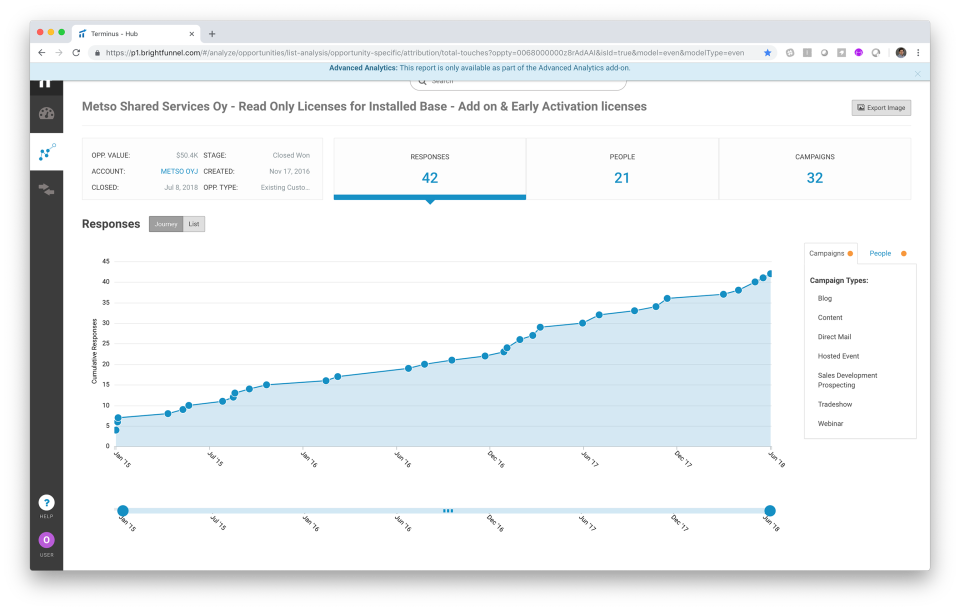Open the Campaigns tab in legend panel
Image resolution: width=960 pixels, height=610 pixels.
pyautogui.click(x=831, y=254)
